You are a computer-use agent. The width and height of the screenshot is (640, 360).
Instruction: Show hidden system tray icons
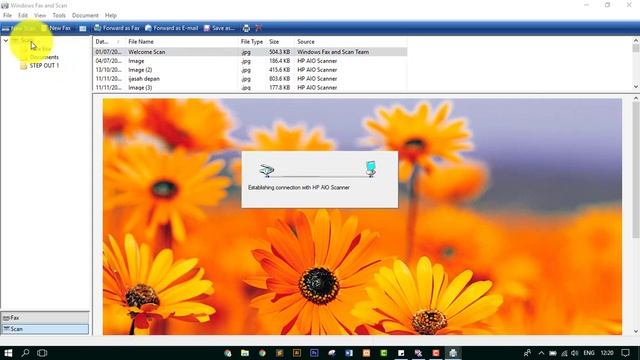coord(541,353)
